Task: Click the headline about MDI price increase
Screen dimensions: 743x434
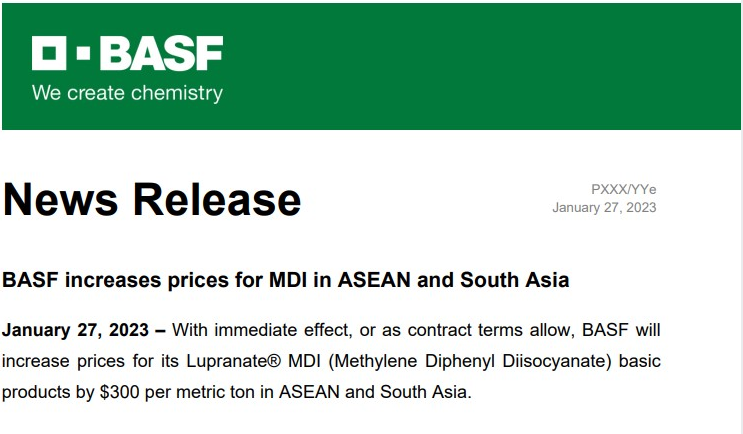Action: coord(286,280)
